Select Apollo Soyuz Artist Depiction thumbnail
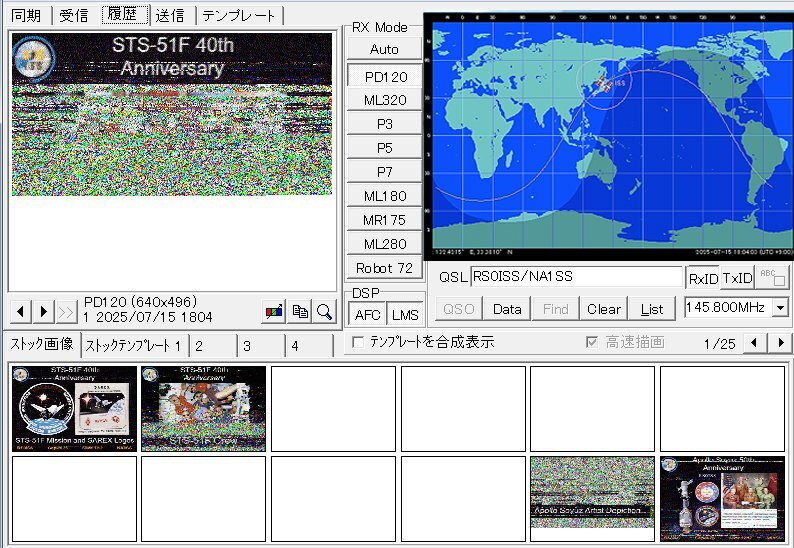Viewport: 794px width, 548px height. pyautogui.click(x=592, y=499)
